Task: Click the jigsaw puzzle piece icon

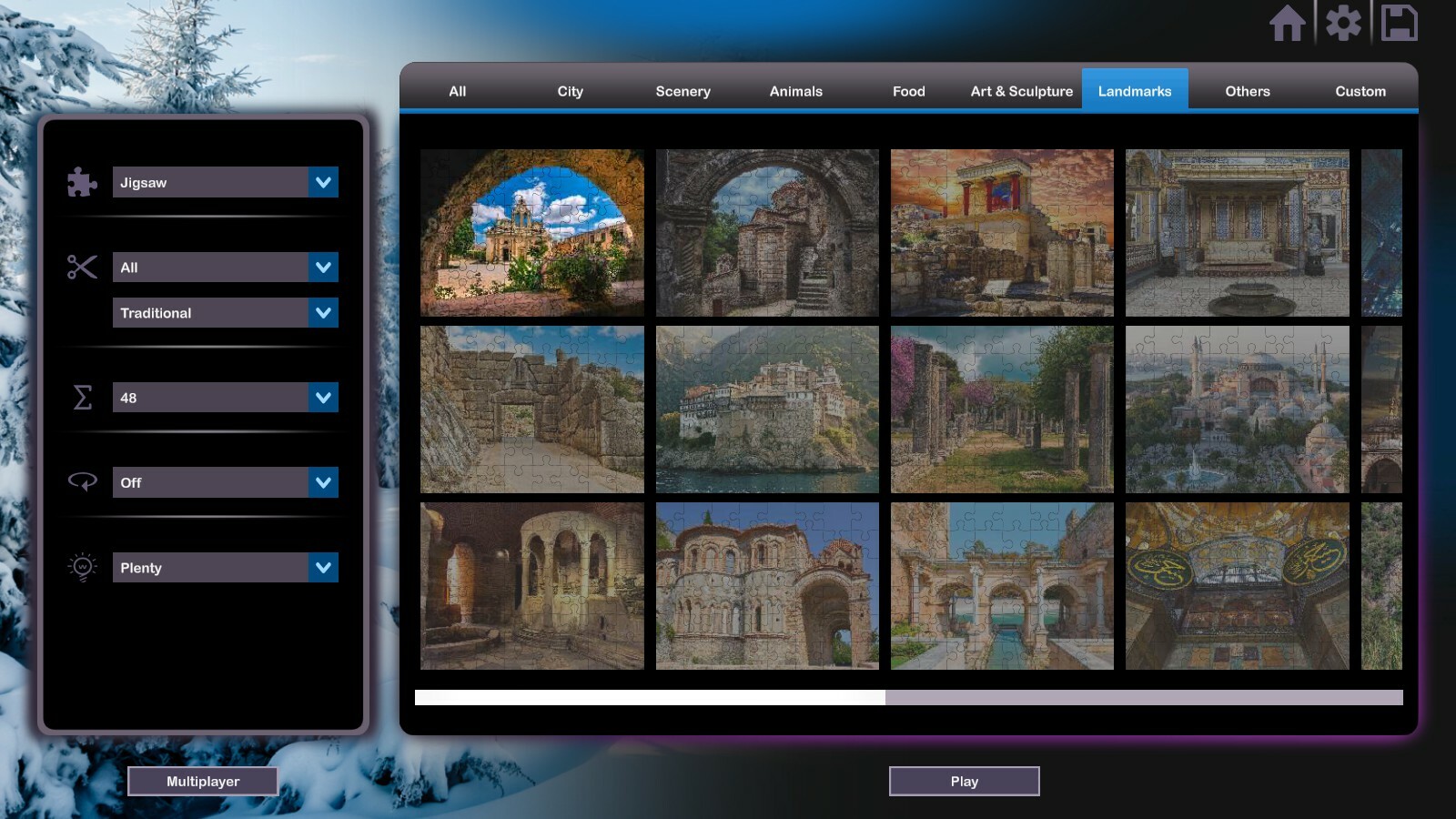Action: tap(82, 182)
